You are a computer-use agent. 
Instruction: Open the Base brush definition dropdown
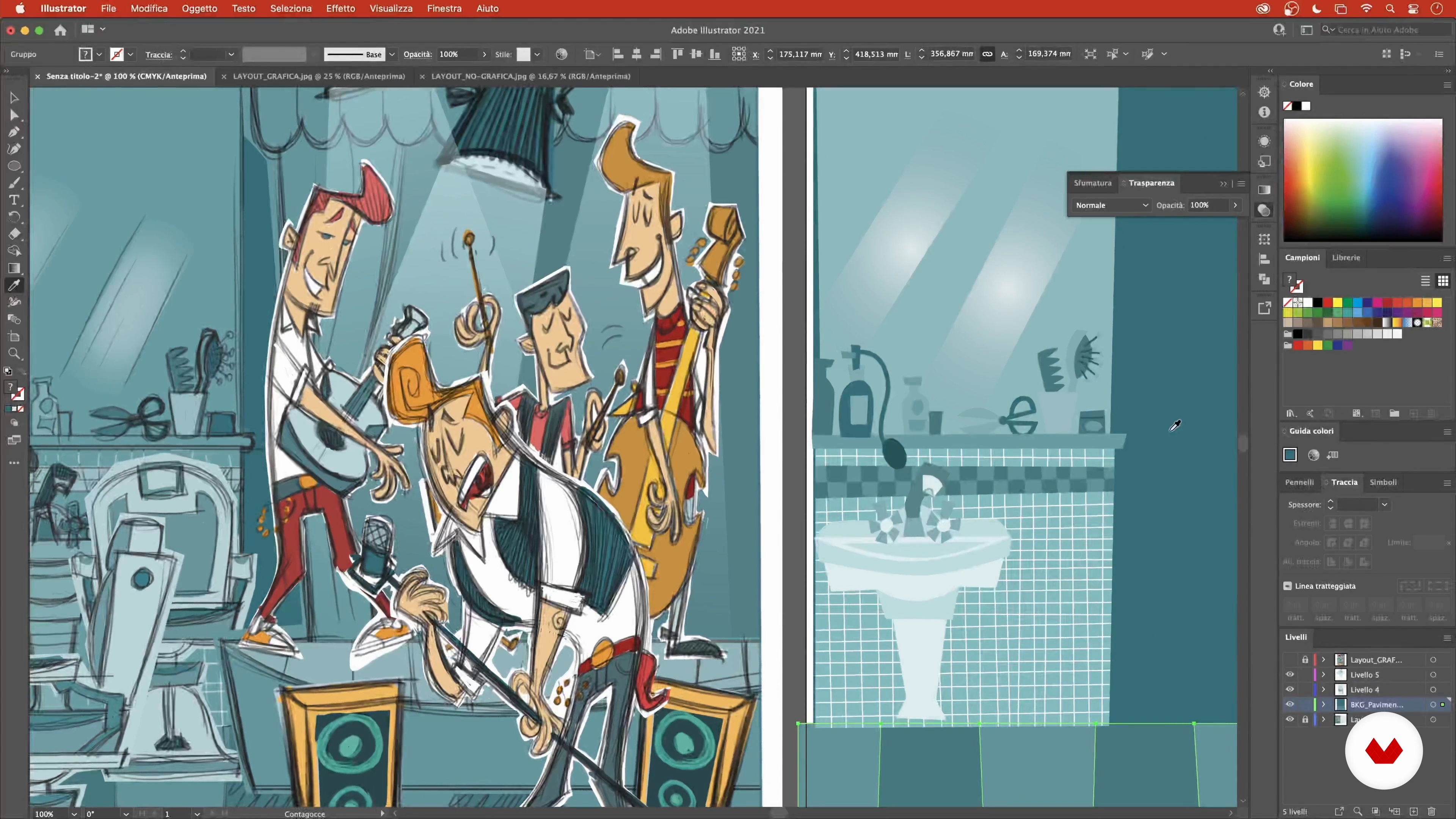[392, 54]
